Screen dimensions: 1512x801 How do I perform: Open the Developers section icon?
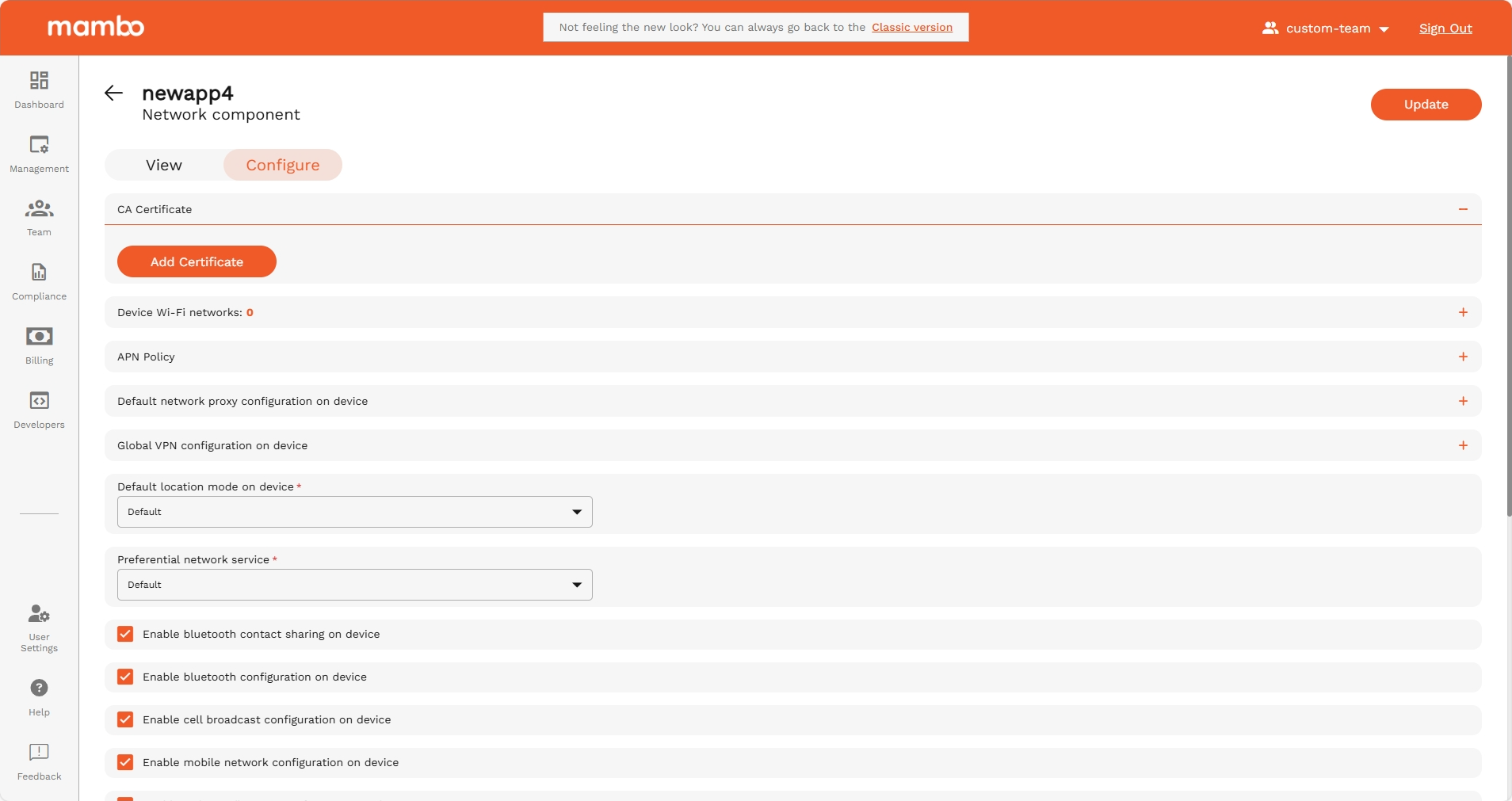click(x=39, y=401)
